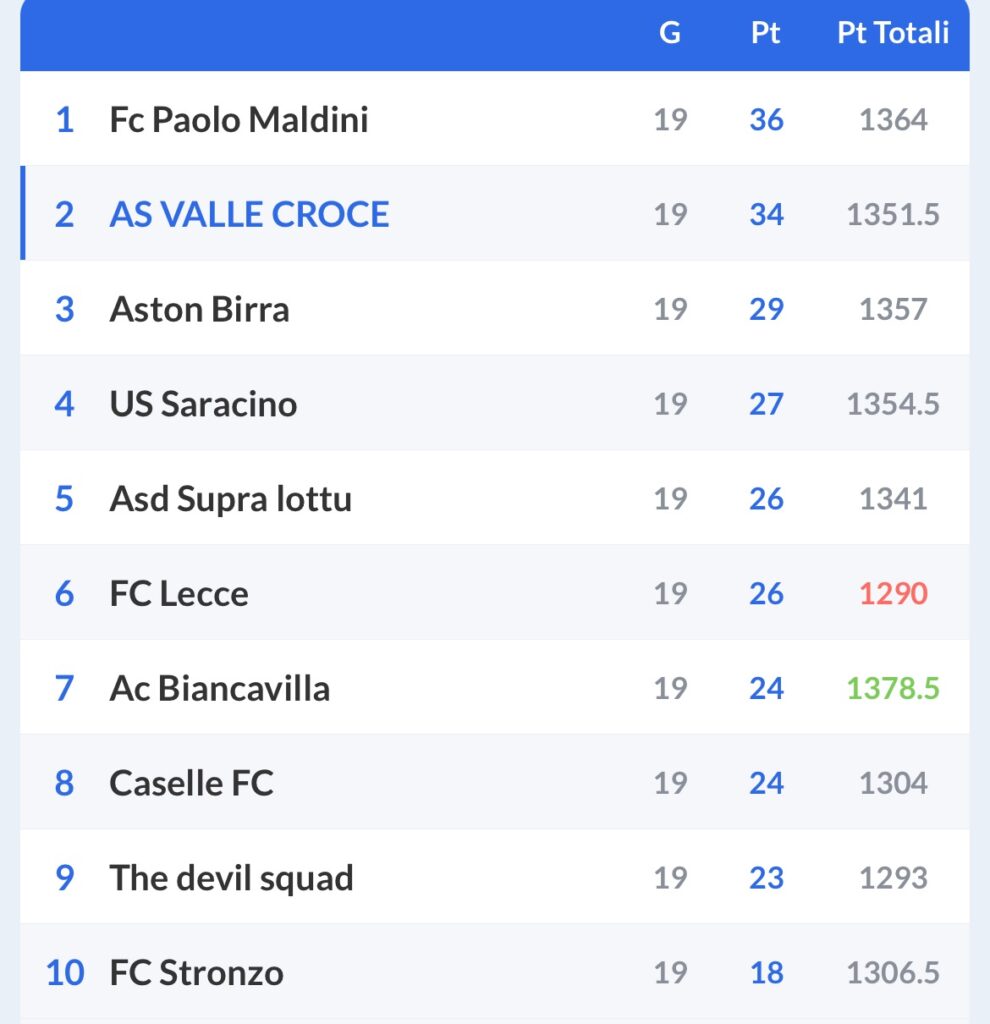Click the green 1378.5 total points value

(x=893, y=688)
